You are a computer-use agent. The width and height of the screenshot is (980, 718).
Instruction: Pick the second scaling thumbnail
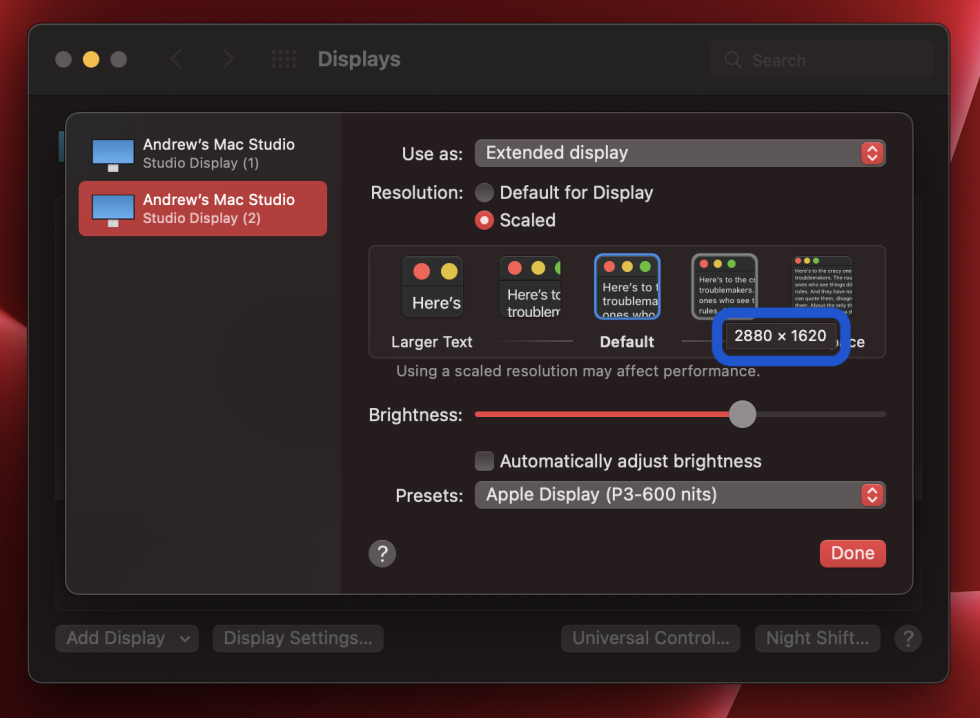(530, 287)
